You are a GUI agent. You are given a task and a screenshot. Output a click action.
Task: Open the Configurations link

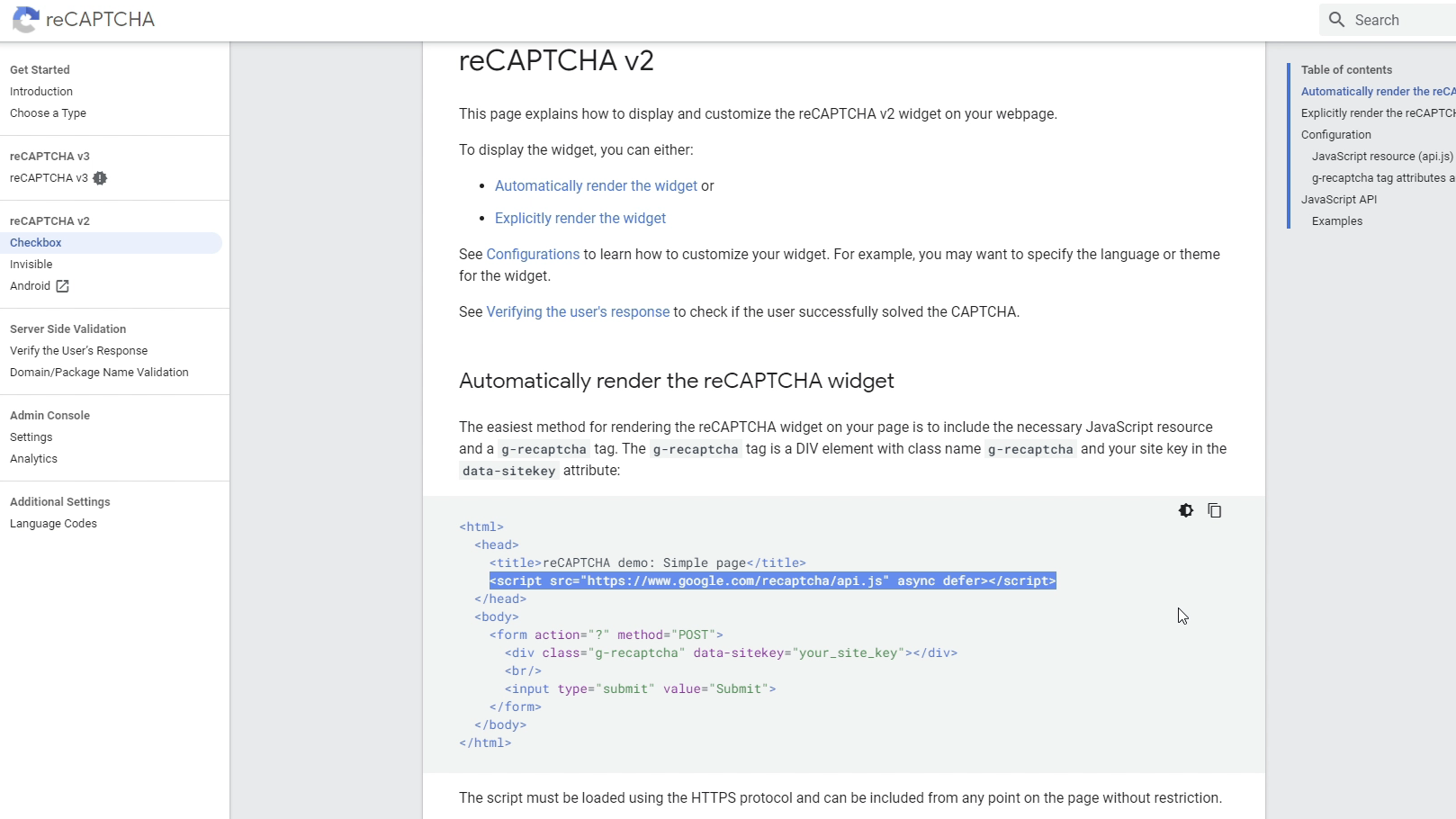point(533,254)
